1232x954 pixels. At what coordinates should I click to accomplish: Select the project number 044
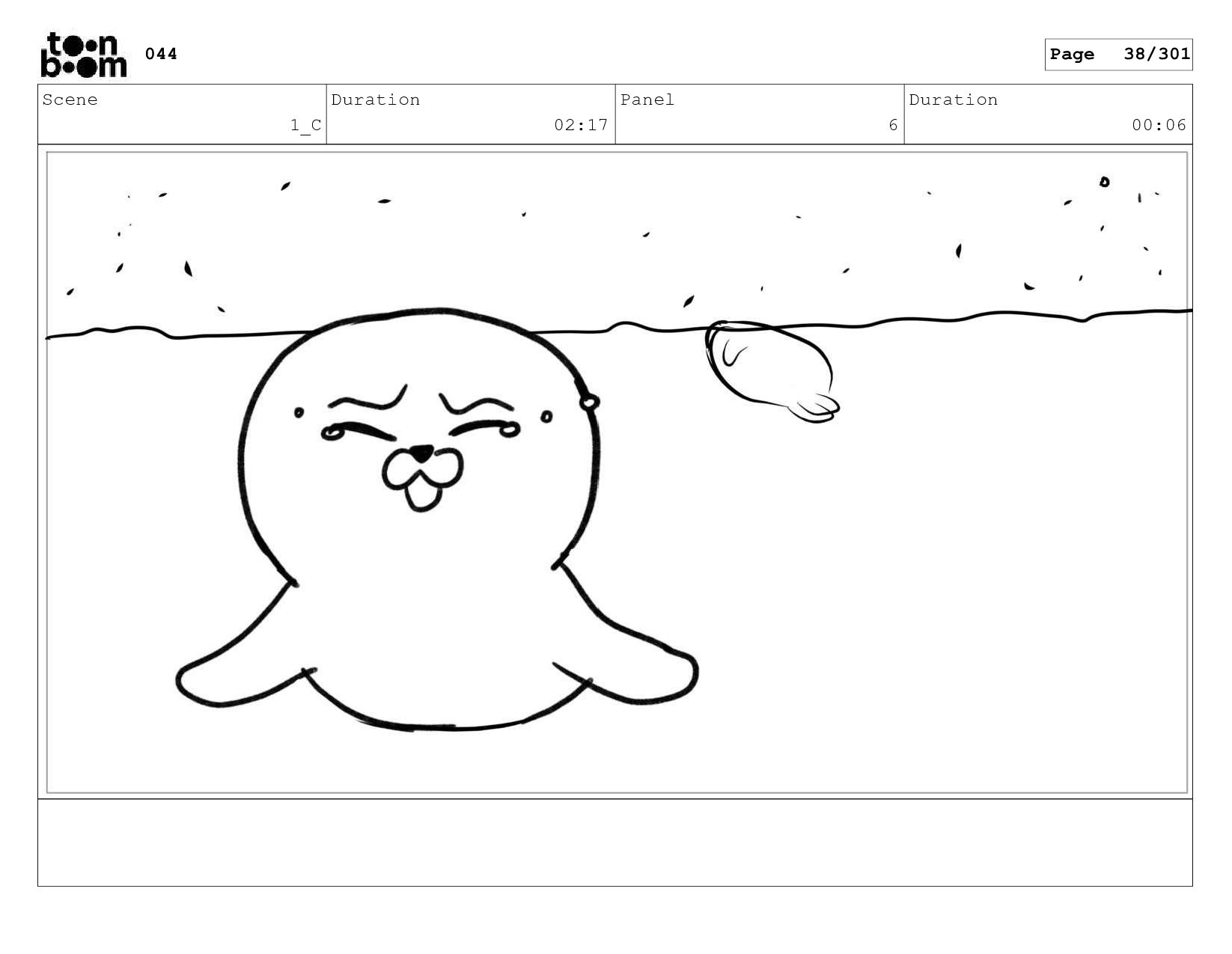[x=161, y=54]
